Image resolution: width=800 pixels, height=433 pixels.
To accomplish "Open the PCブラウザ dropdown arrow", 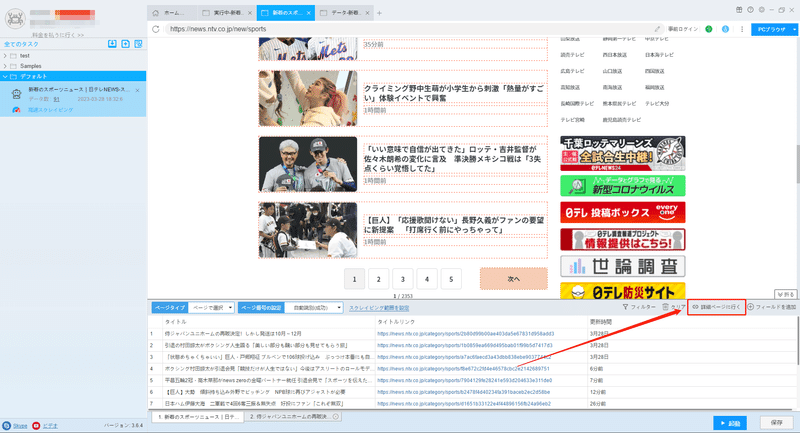I will click(794, 30).
